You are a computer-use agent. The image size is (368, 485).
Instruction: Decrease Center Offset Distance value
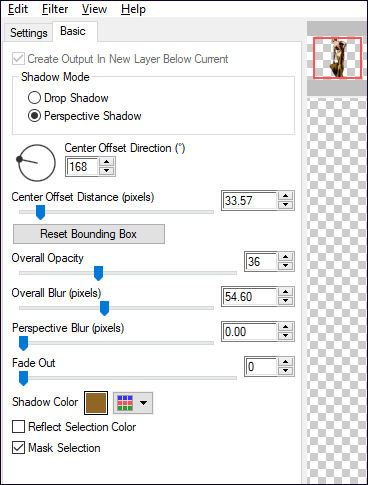(286, 205)
